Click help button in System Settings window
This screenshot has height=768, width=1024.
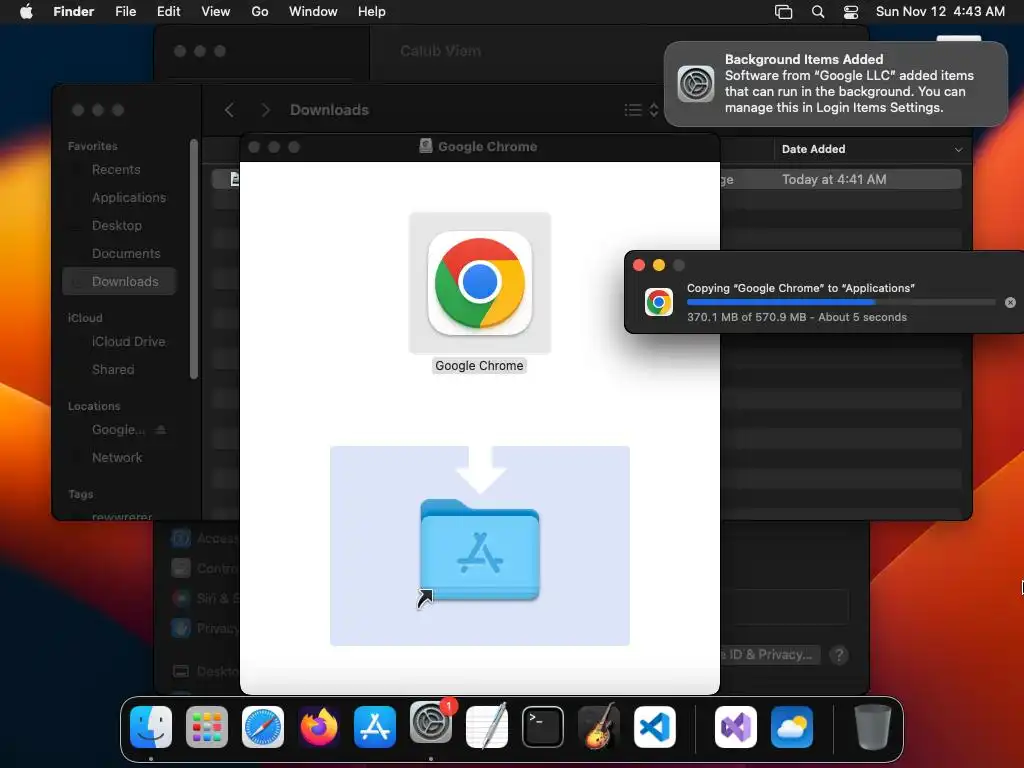[839, 654]
